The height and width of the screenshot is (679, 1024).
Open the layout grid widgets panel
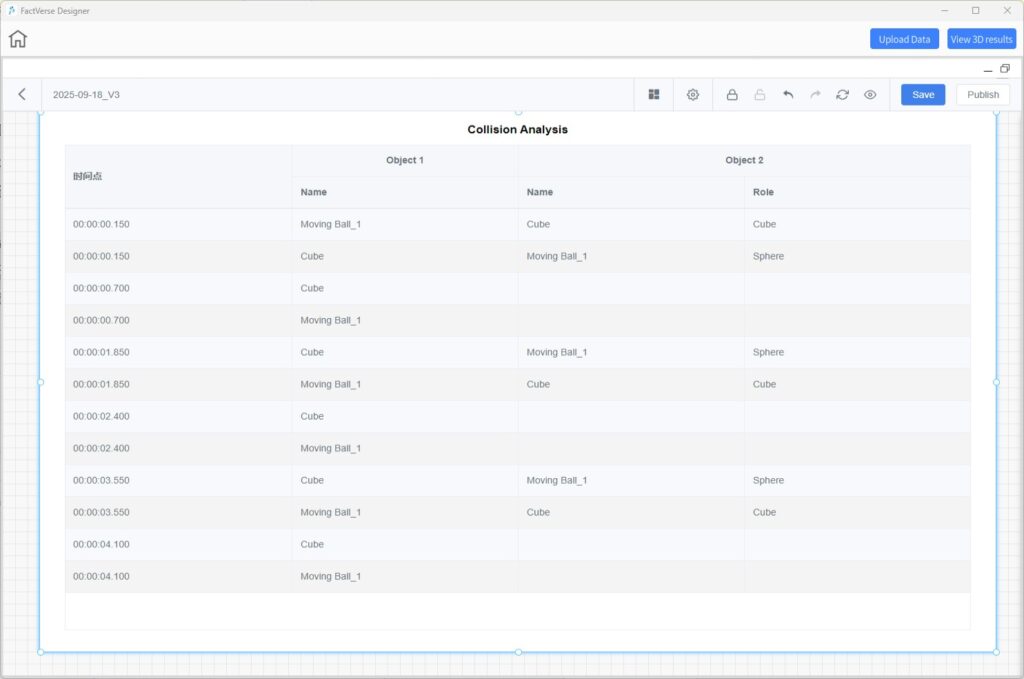pyautogui.click(x=654, y=94)
